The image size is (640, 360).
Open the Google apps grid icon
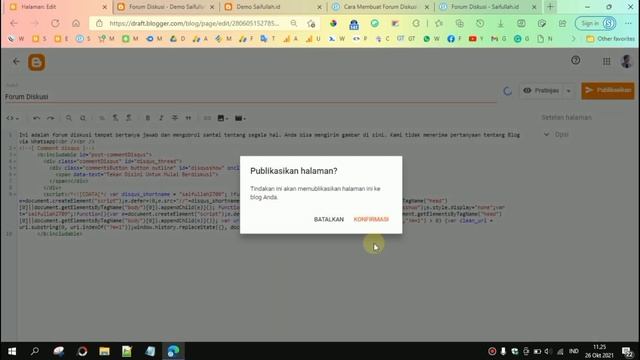point(607,61)
